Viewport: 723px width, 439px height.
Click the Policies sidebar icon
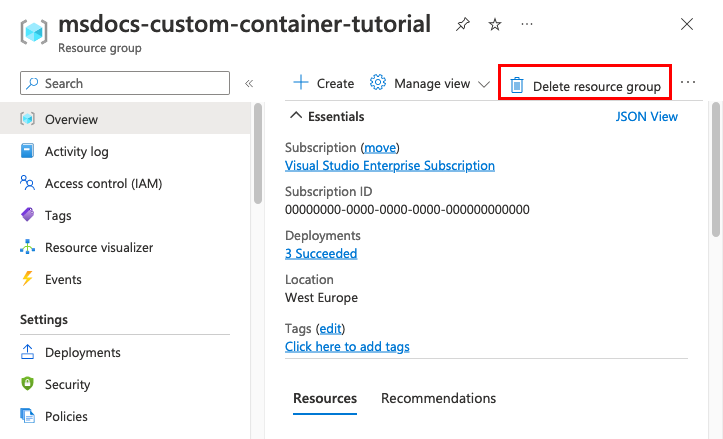[28, 417]
